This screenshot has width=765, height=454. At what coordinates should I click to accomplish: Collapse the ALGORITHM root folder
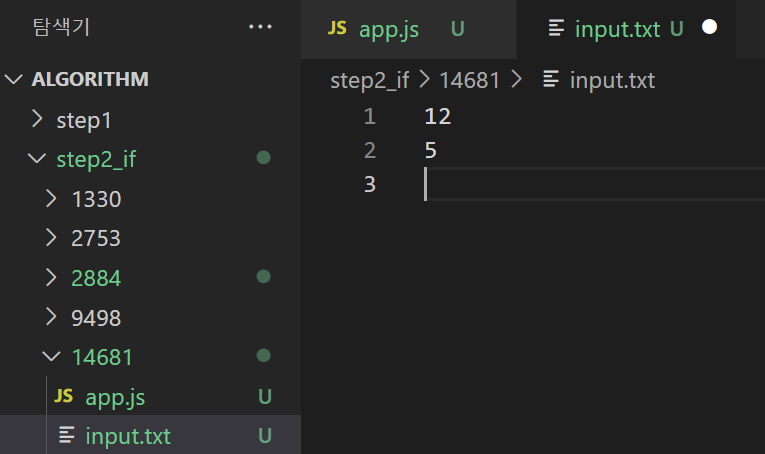click(x=14, y=79)
